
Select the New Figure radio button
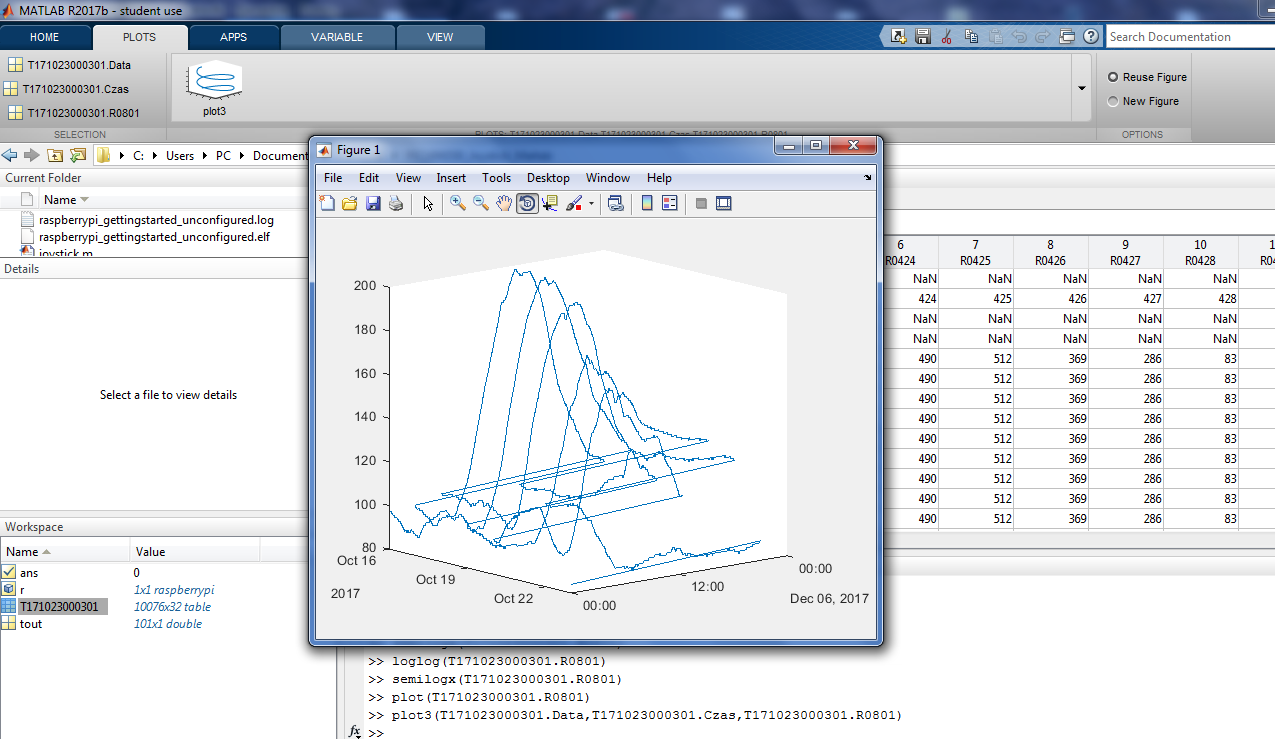pyautogui.click(x=1113, y=101)
